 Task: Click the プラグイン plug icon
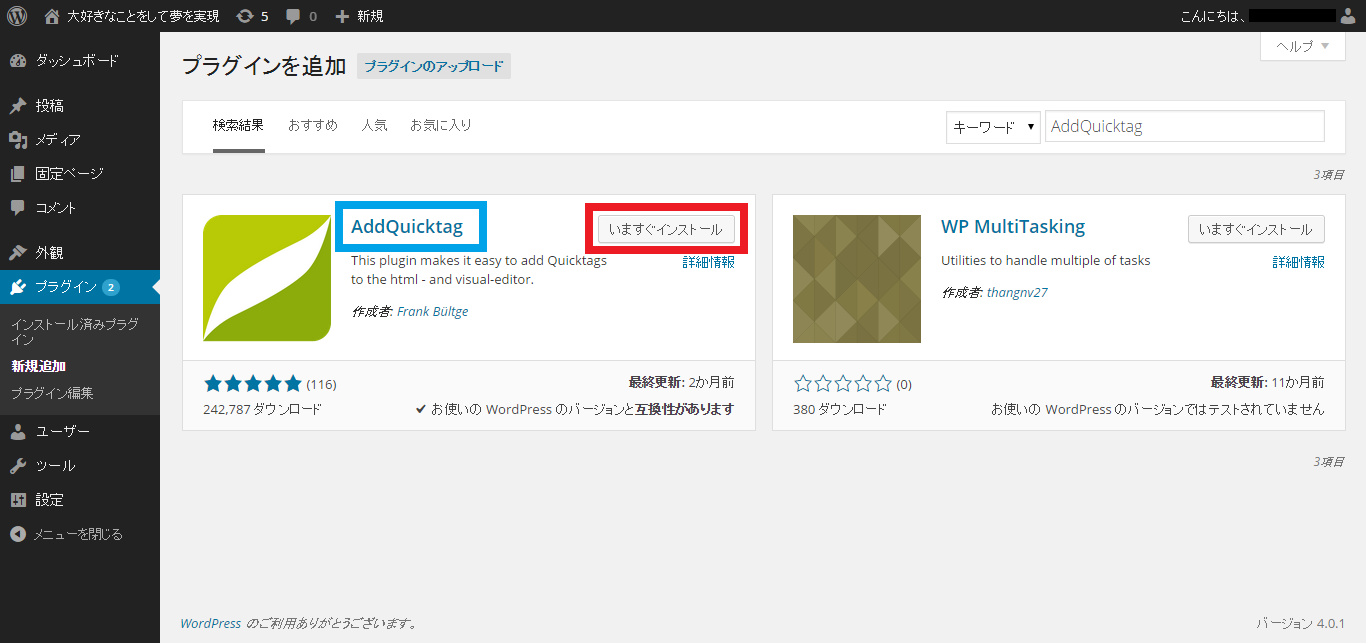click(18, 287)
